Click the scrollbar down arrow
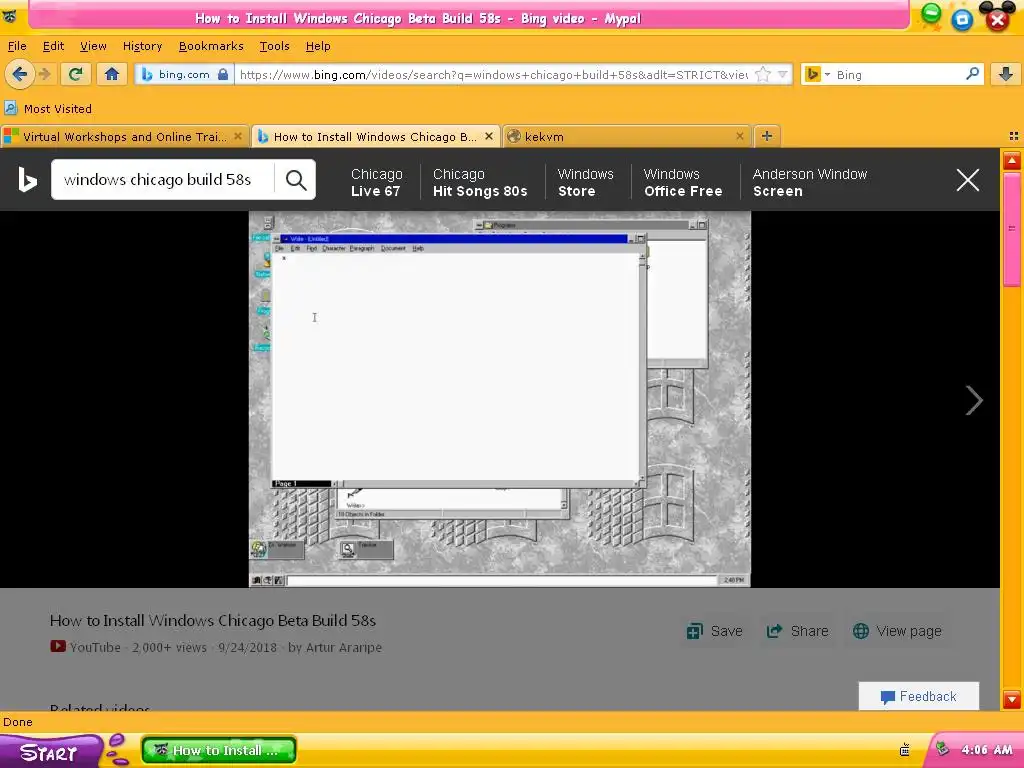 click(x=1012, y=699)
